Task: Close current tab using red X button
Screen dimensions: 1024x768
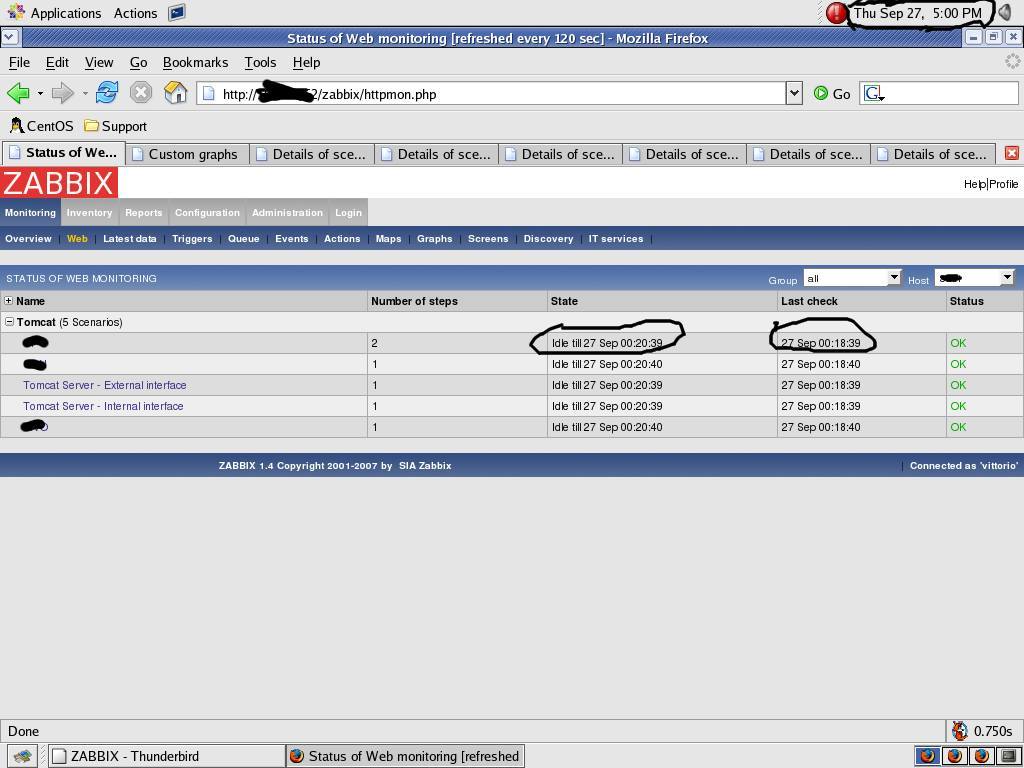Action: click(1012, 153)
